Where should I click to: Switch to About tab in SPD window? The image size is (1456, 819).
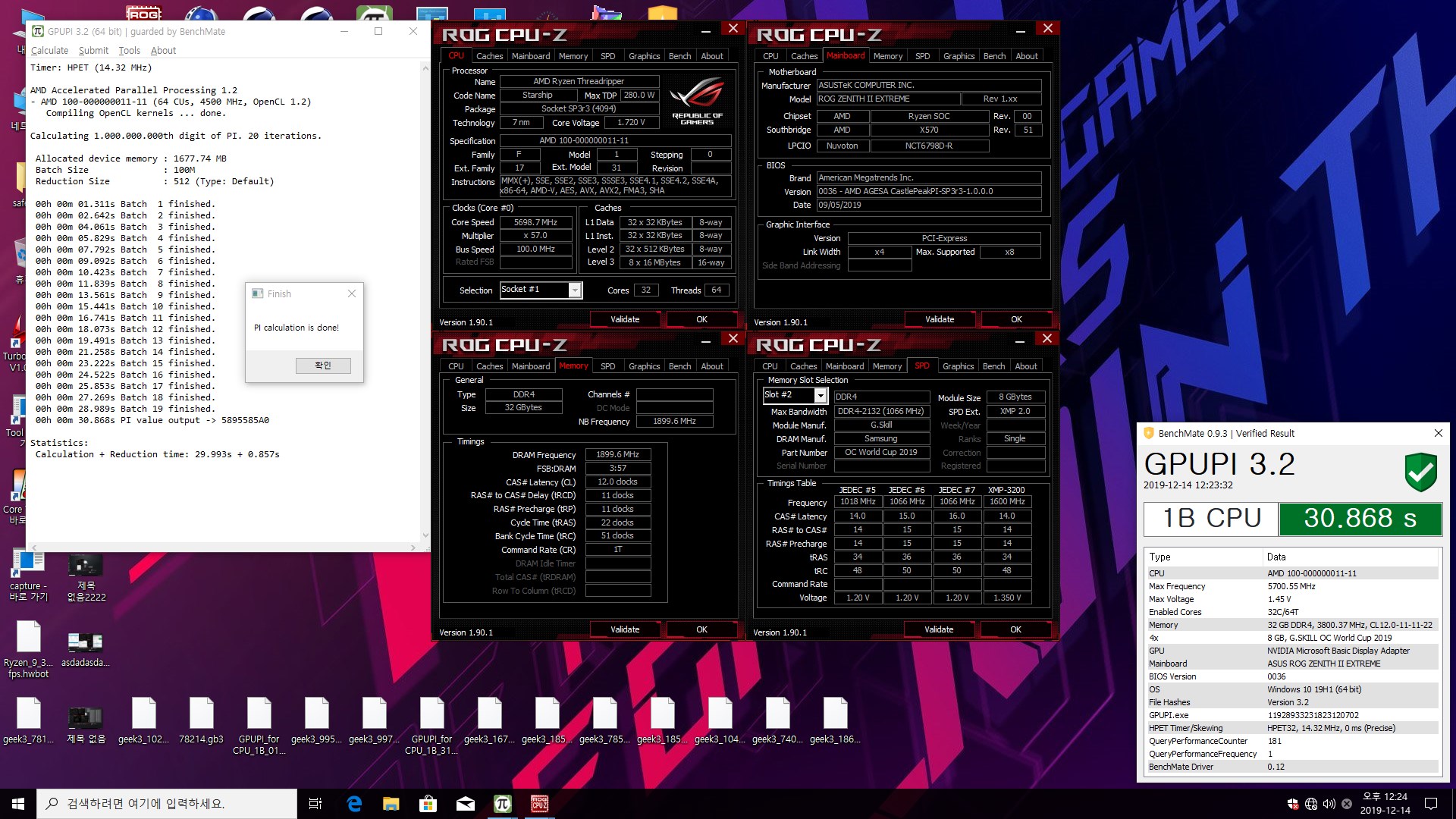click(x=1025, y=366)
